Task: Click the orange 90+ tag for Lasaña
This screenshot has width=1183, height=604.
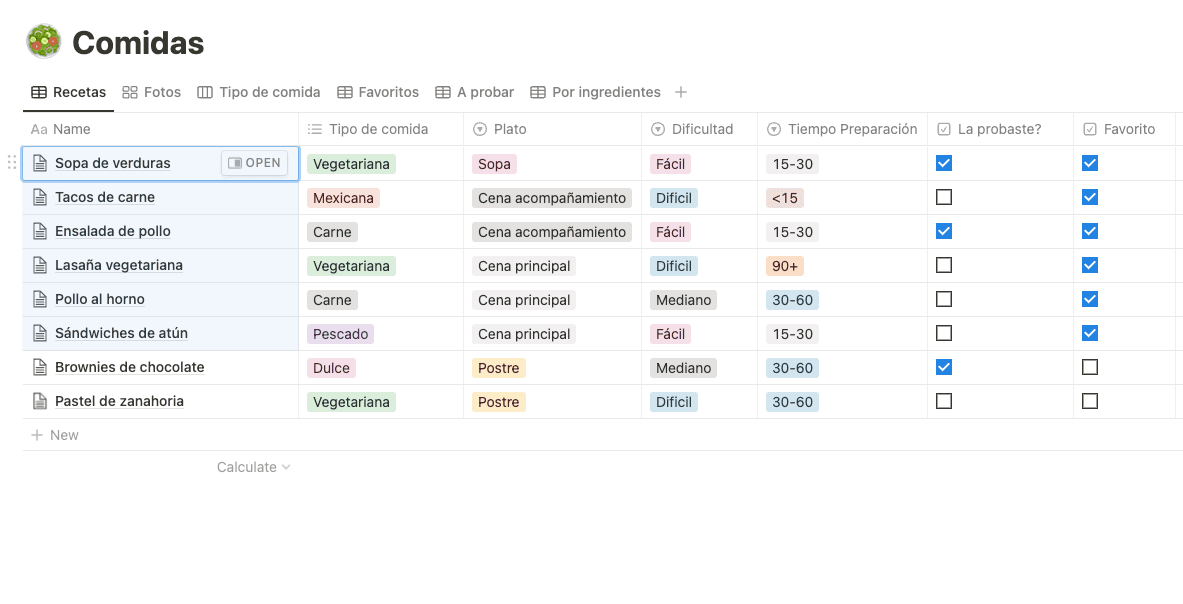Action: (786, 266)
